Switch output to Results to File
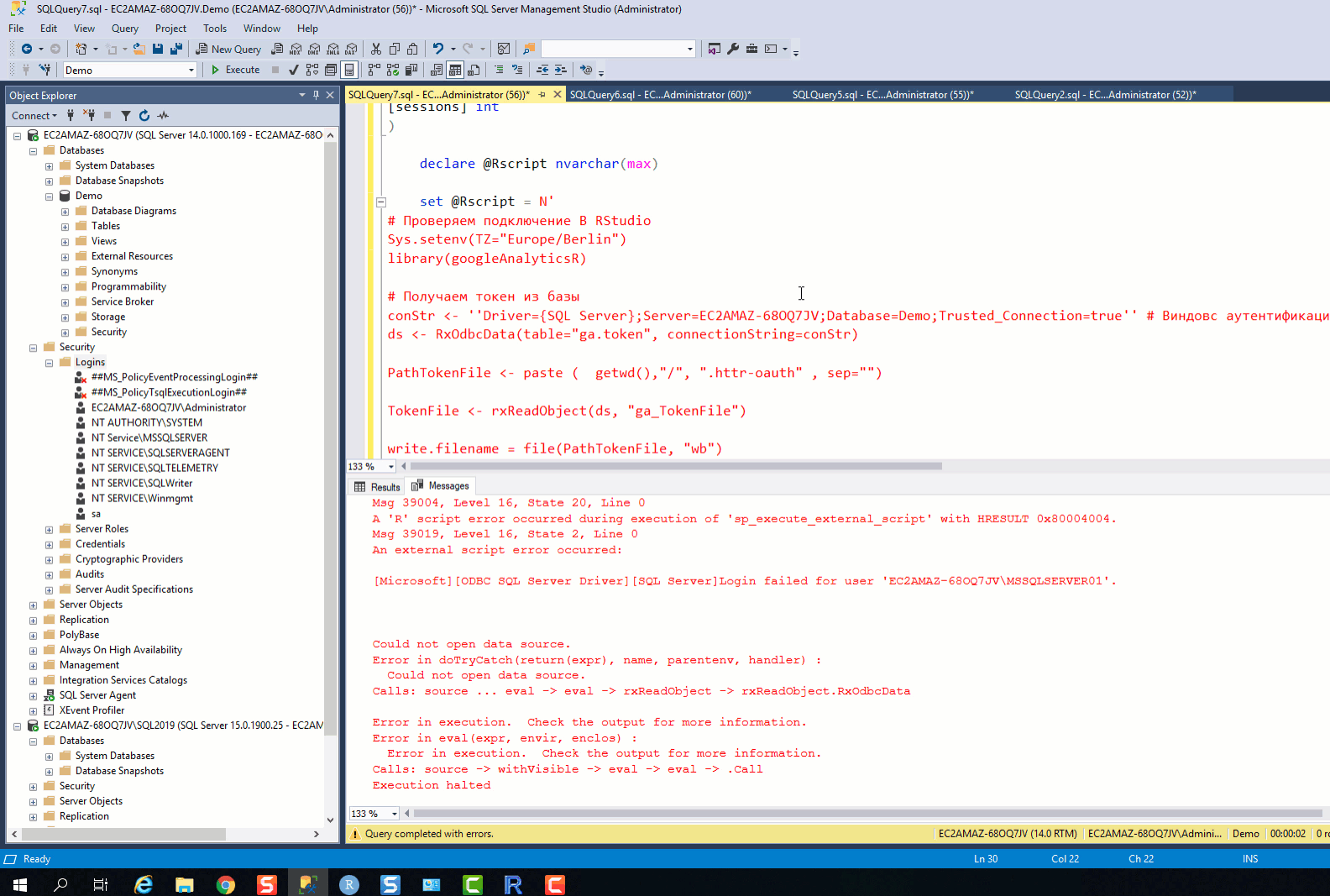Screen dimensions: 1330x896 [474, 70]
